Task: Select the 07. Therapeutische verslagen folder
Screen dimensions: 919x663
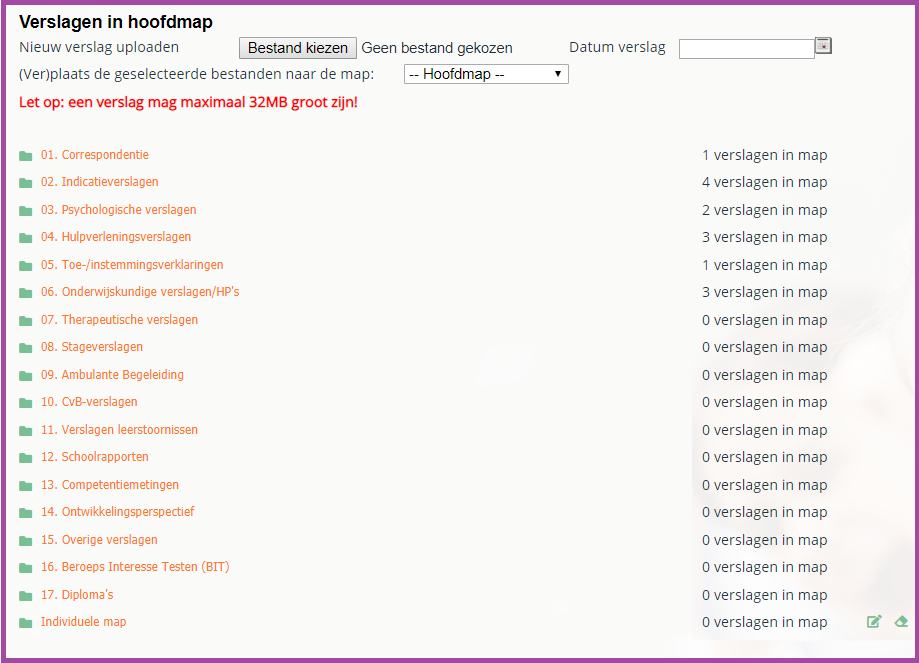Action: [x=119, y=320]
